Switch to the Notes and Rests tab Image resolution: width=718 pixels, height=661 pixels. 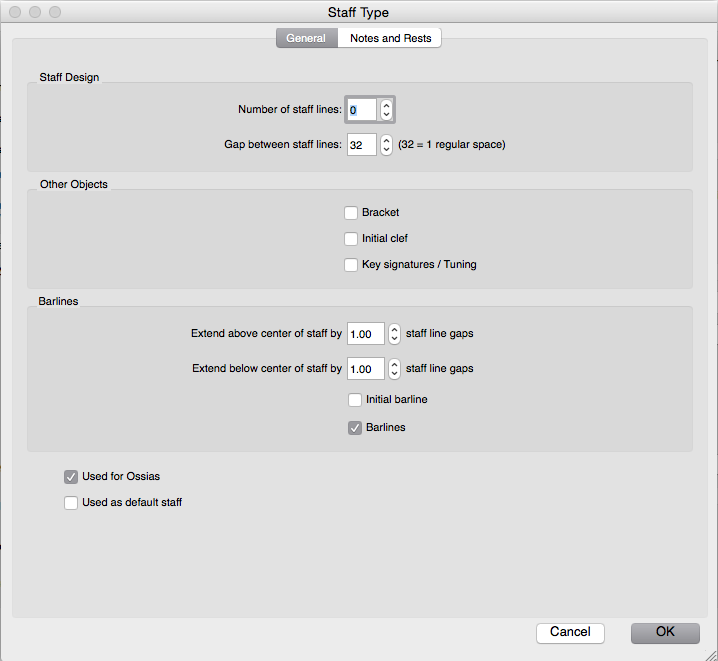pos(390,38)
